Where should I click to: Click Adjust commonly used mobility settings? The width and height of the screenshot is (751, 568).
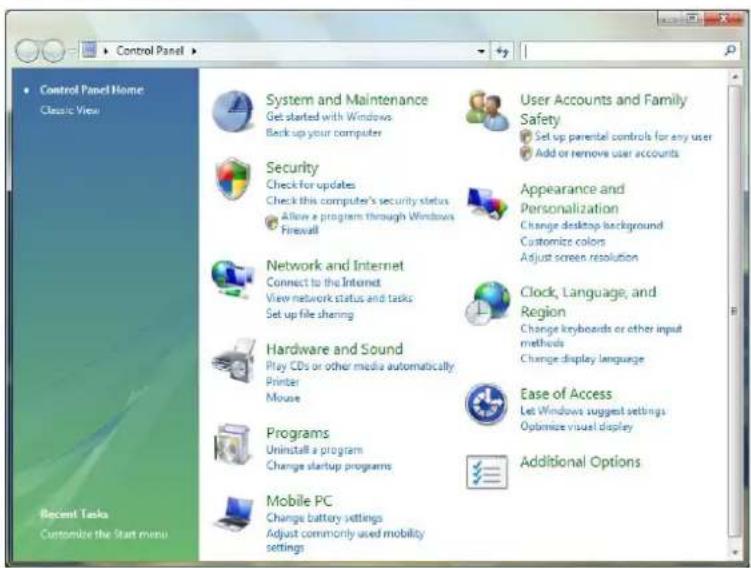coord(345,540)
